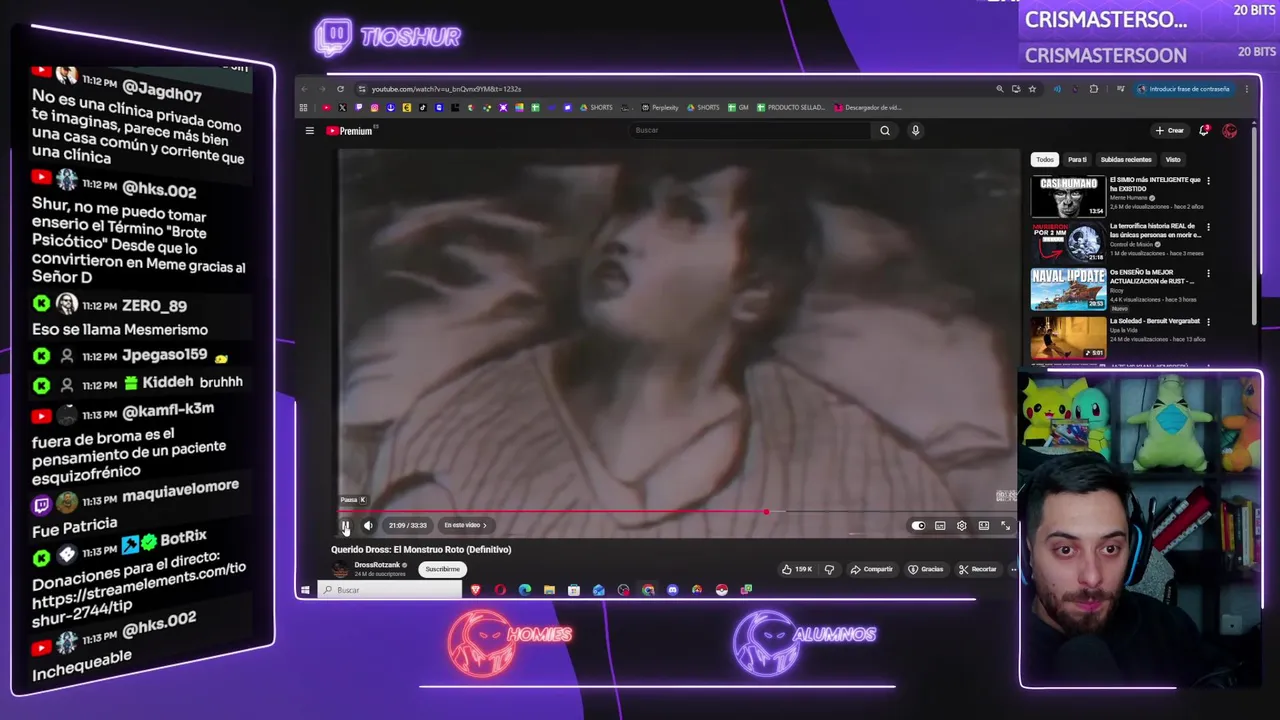Bookmark this page with the star icon
The image size is (1280, 720).
[1032, 89]
